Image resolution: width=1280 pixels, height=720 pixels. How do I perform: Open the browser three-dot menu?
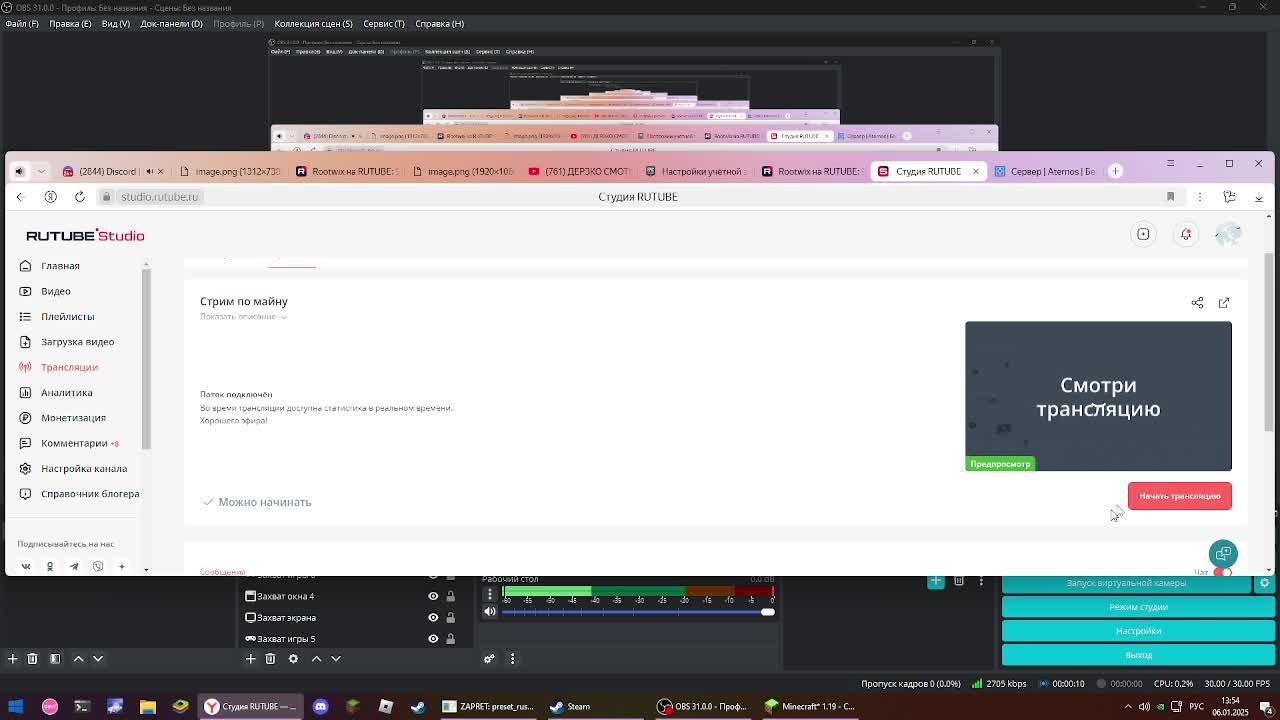pyautogui.click(x=1200, y=197)
